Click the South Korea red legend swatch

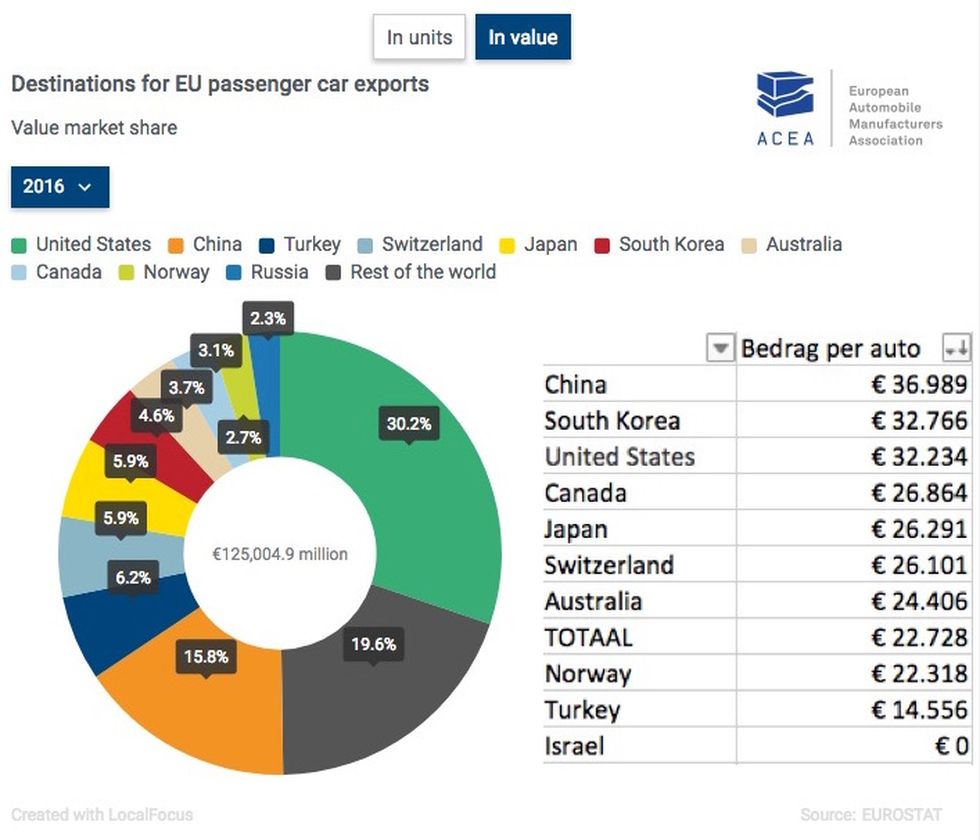click(x=602, y=246)
